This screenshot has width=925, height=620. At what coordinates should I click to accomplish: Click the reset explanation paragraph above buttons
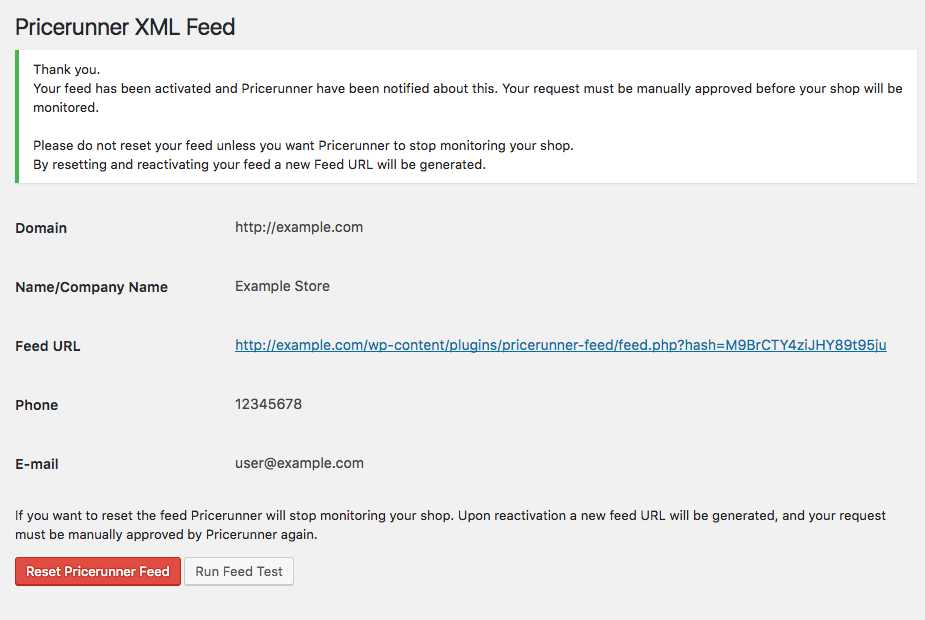[x=450, y=524]
